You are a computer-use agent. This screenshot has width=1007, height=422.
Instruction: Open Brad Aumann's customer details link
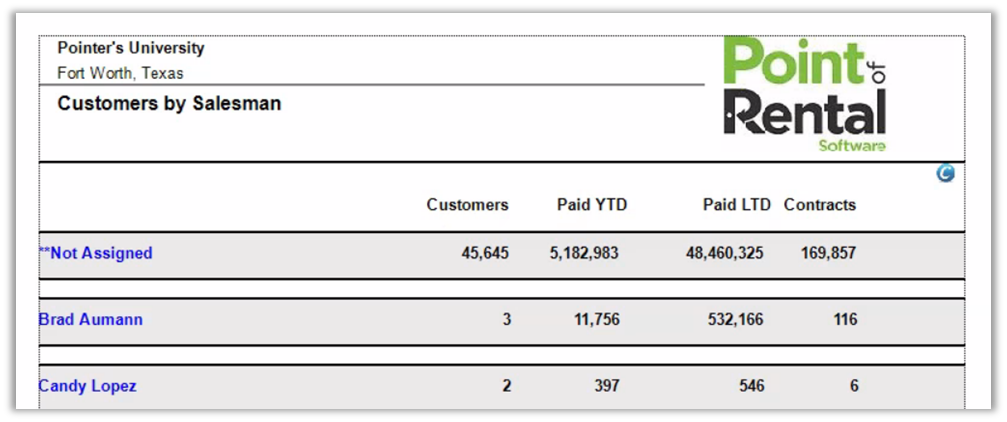90,320
